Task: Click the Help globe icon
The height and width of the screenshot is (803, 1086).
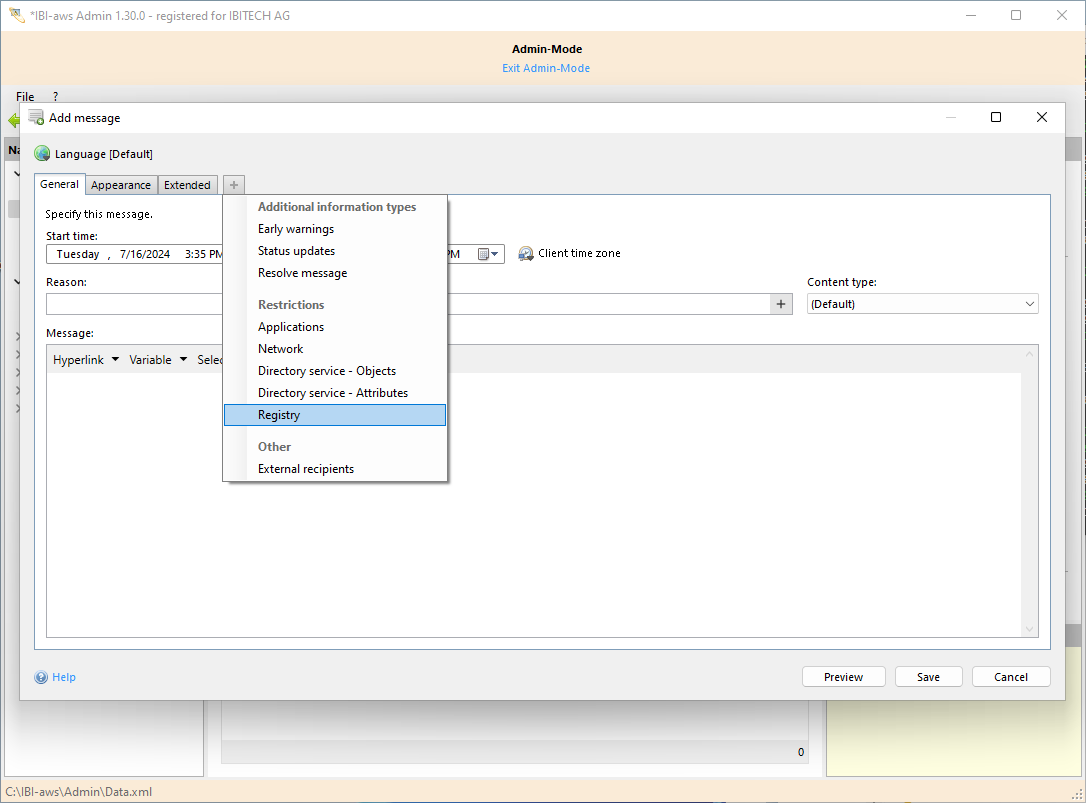Action: [x=41, y=677]
